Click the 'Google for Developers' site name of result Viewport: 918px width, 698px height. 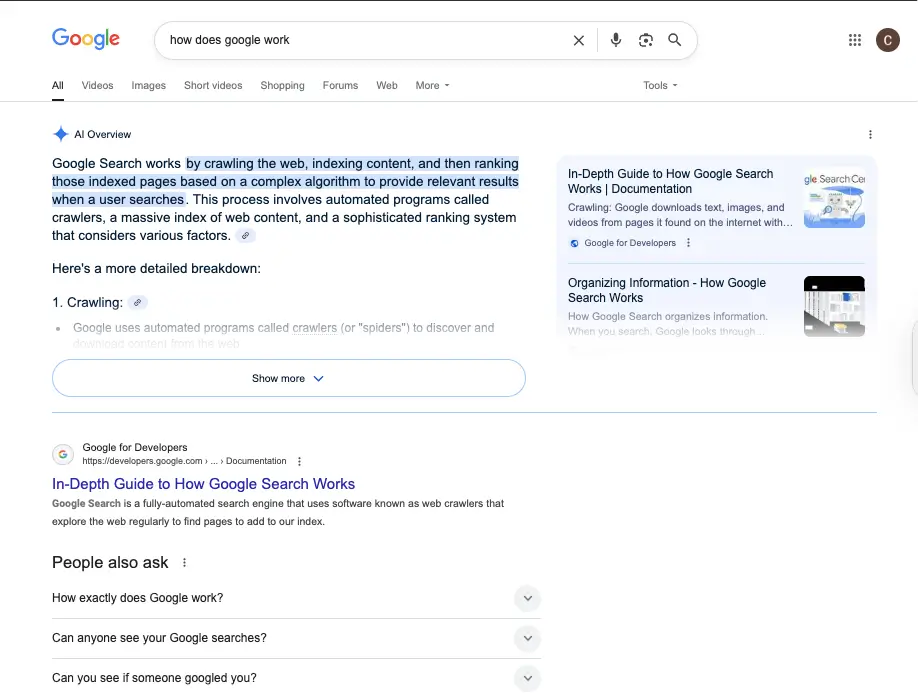(x=135, y=447)
